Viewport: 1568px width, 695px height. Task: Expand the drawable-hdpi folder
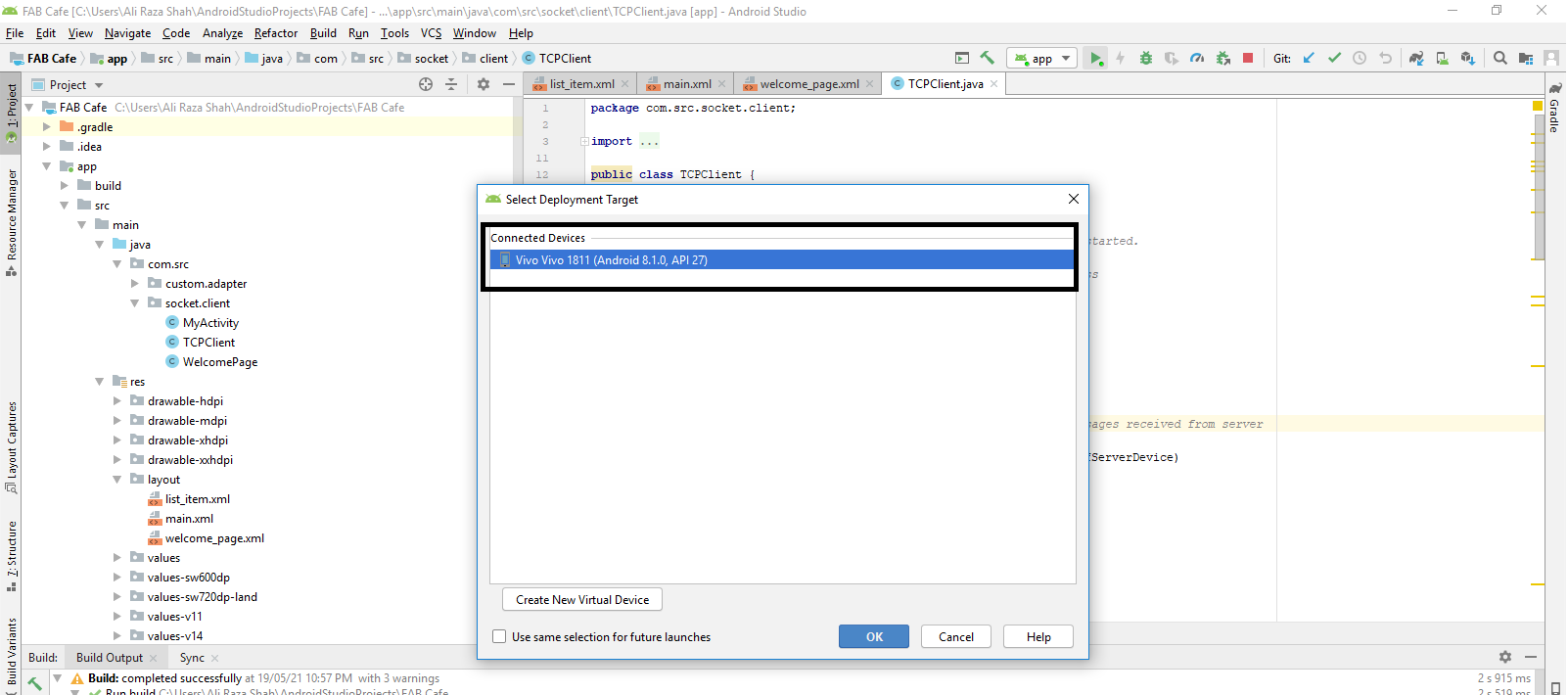[x=116, y=400]
